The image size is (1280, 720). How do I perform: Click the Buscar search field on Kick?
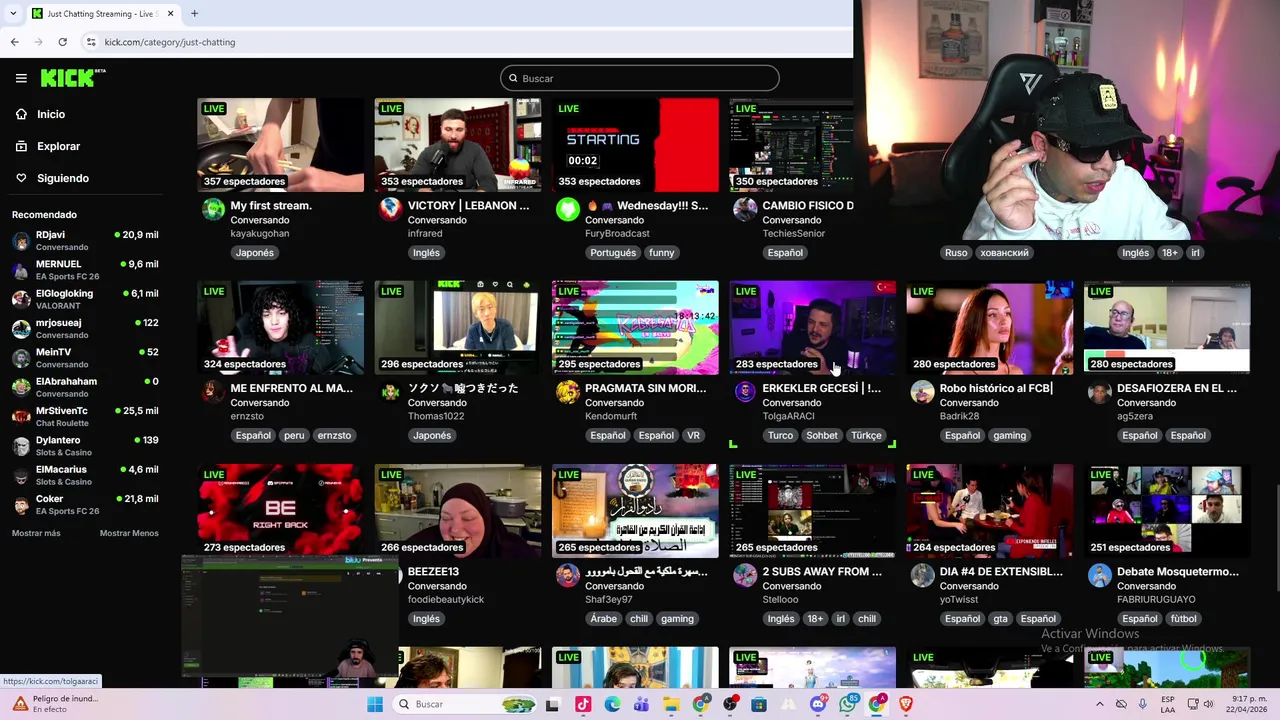(x=640, y=78)
